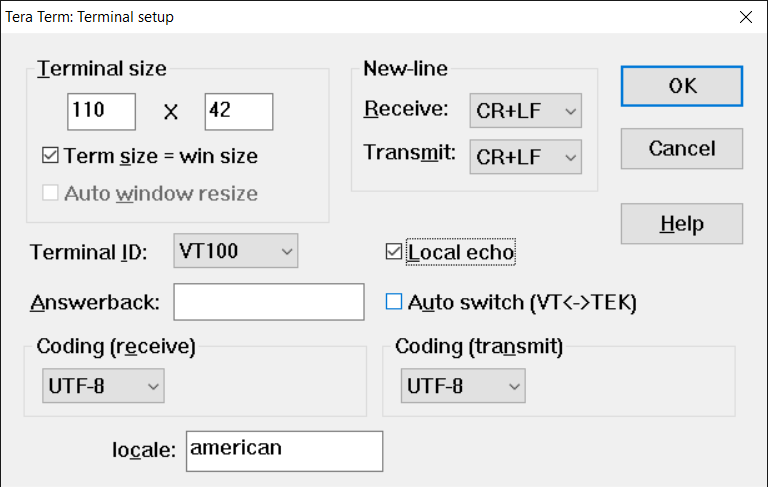Expand the Terminal ID VT100 dropdown
This screenshot has width=768, height=487.
coord(235,251)
